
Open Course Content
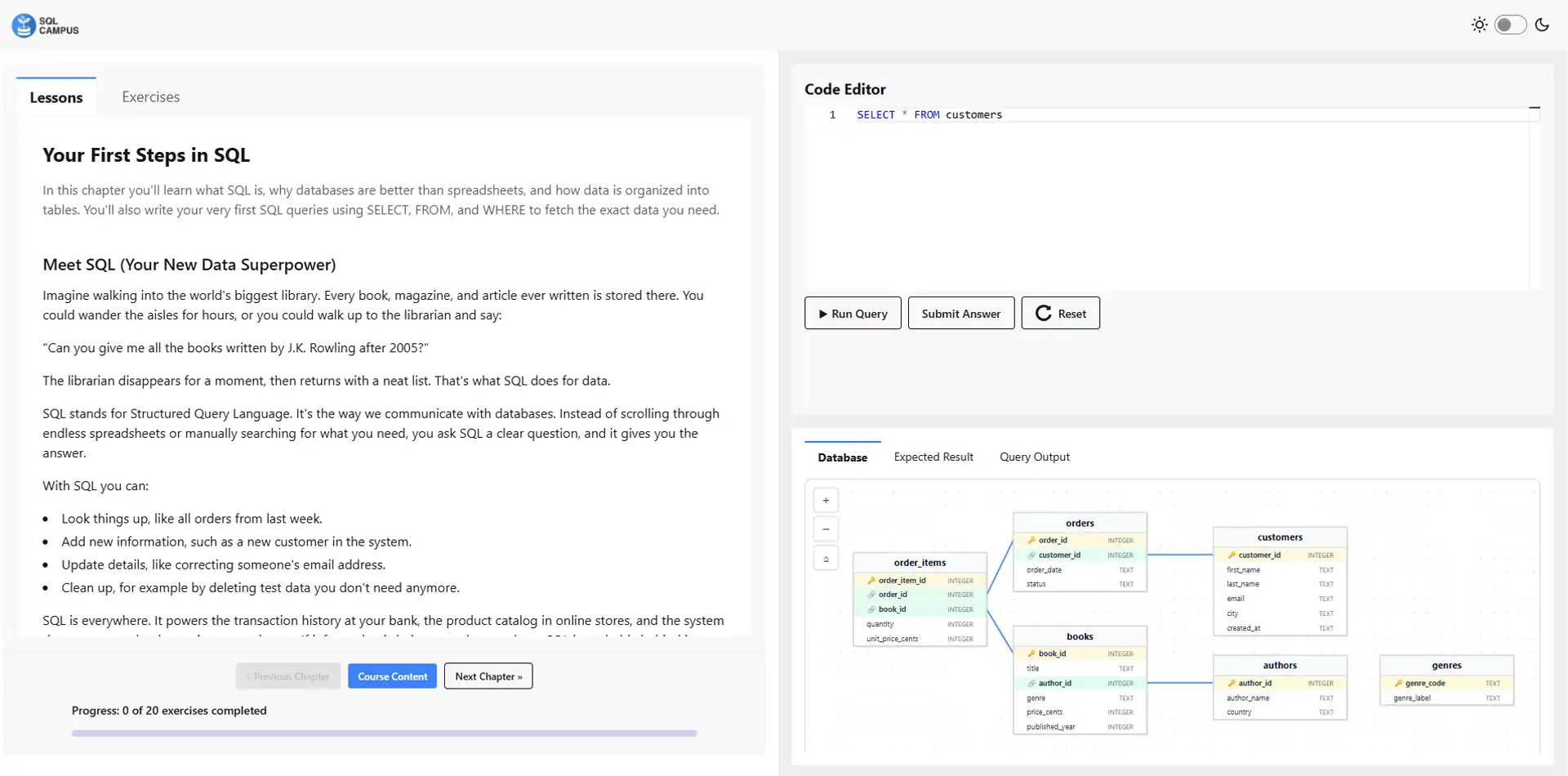392,676
